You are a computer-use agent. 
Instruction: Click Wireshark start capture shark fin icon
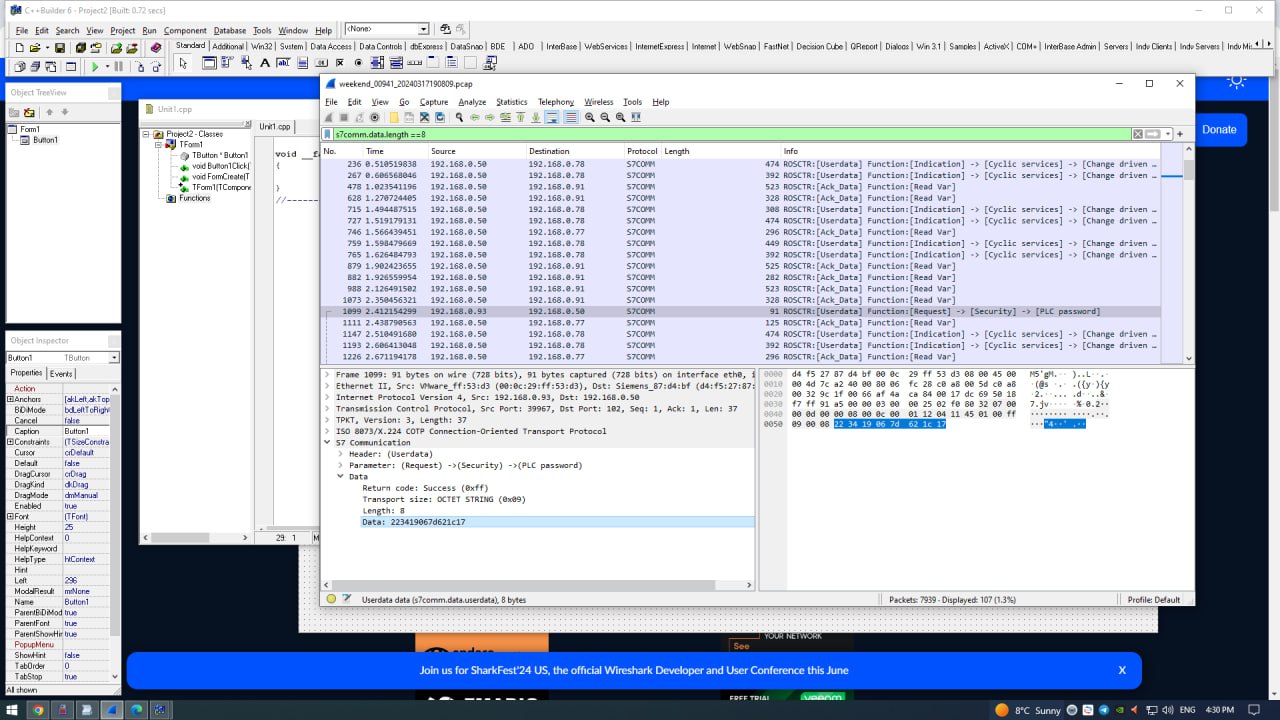click(328, 117)
